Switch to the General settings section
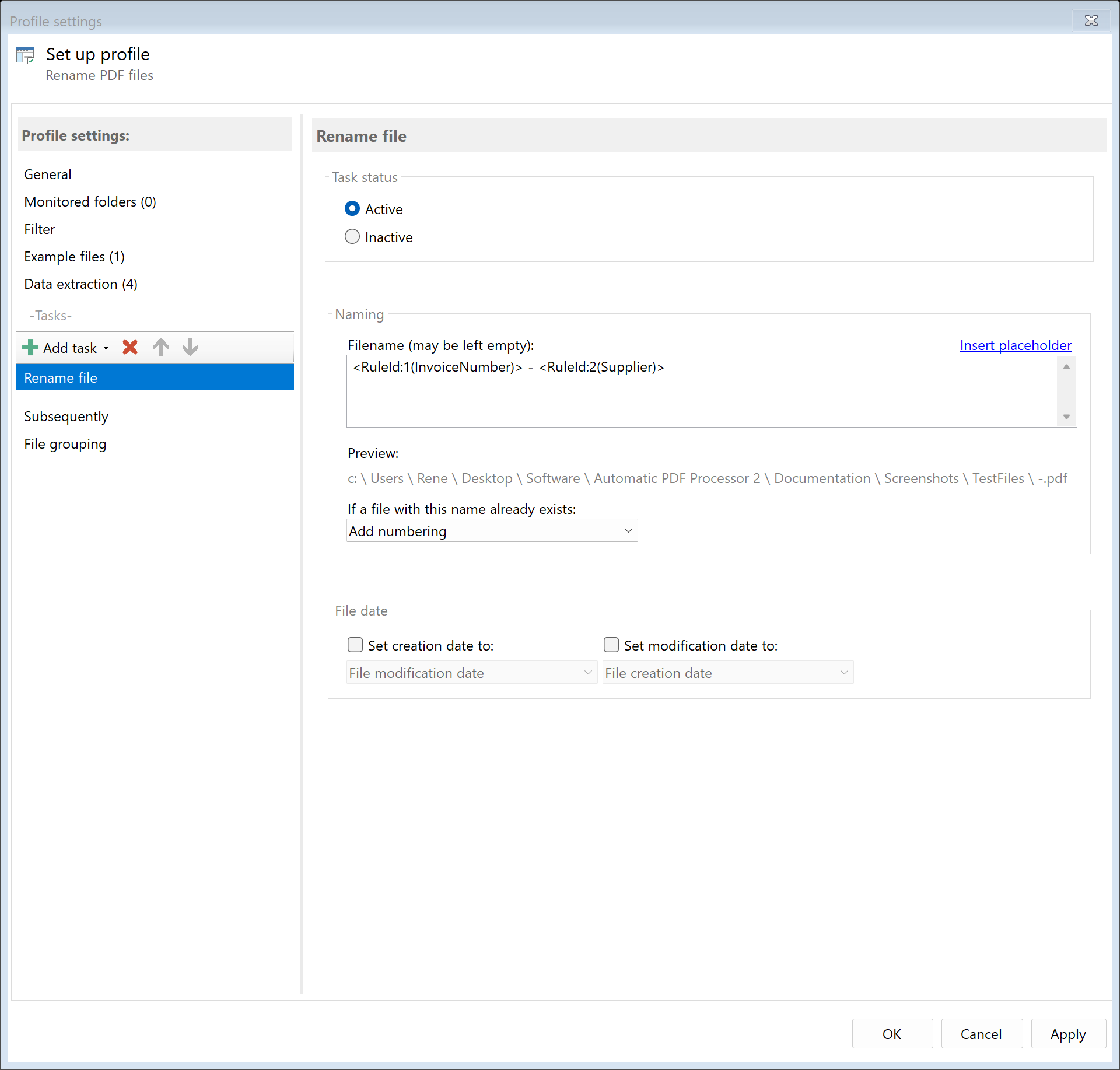Viewport: 1120px width, 1070px height. (x=47, y=174)
